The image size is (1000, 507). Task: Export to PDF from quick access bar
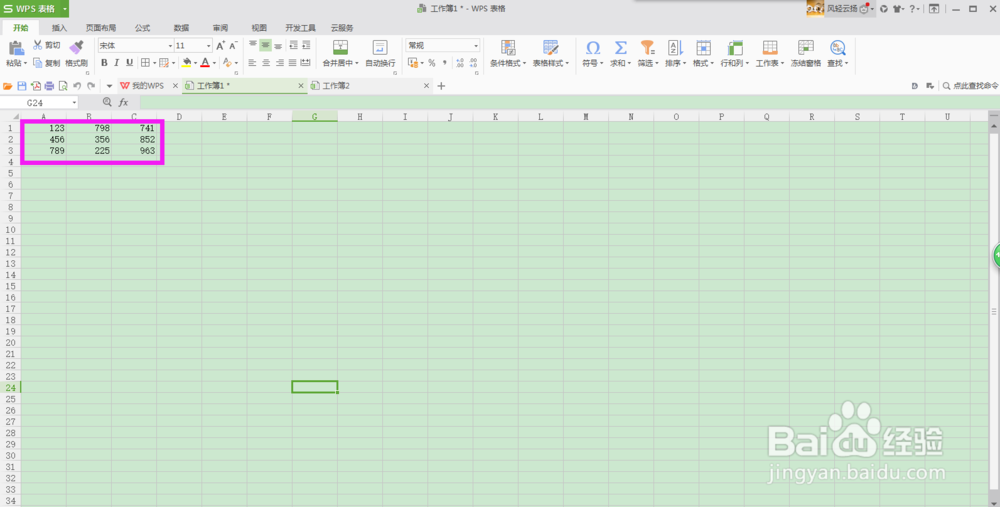click(36, 85)
